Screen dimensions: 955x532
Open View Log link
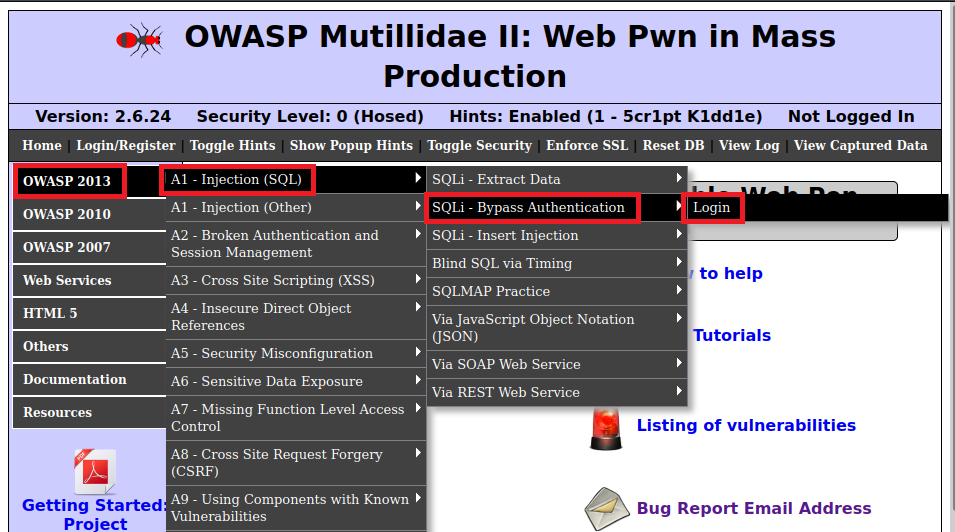coord(749,146)
